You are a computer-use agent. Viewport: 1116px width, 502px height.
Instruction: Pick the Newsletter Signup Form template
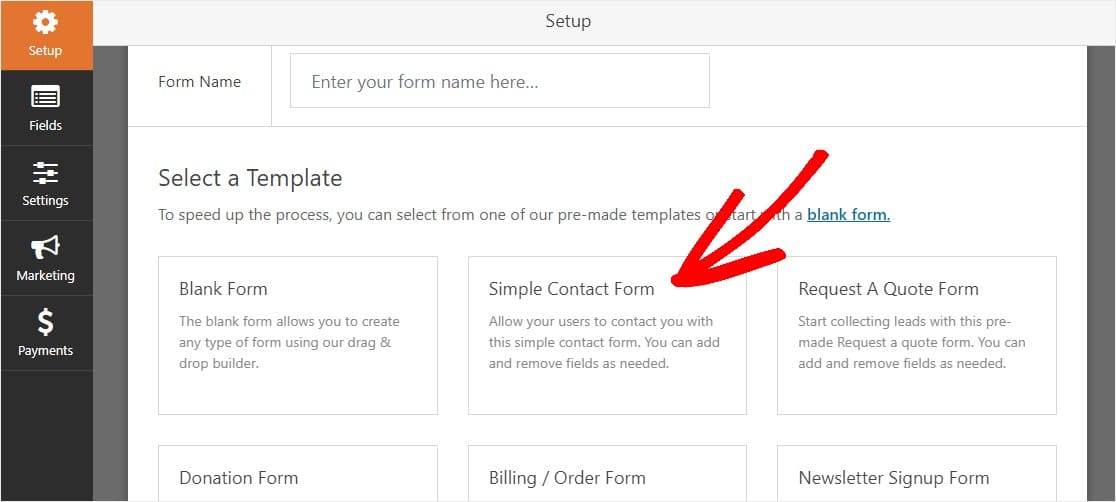[x=917, y=474]
